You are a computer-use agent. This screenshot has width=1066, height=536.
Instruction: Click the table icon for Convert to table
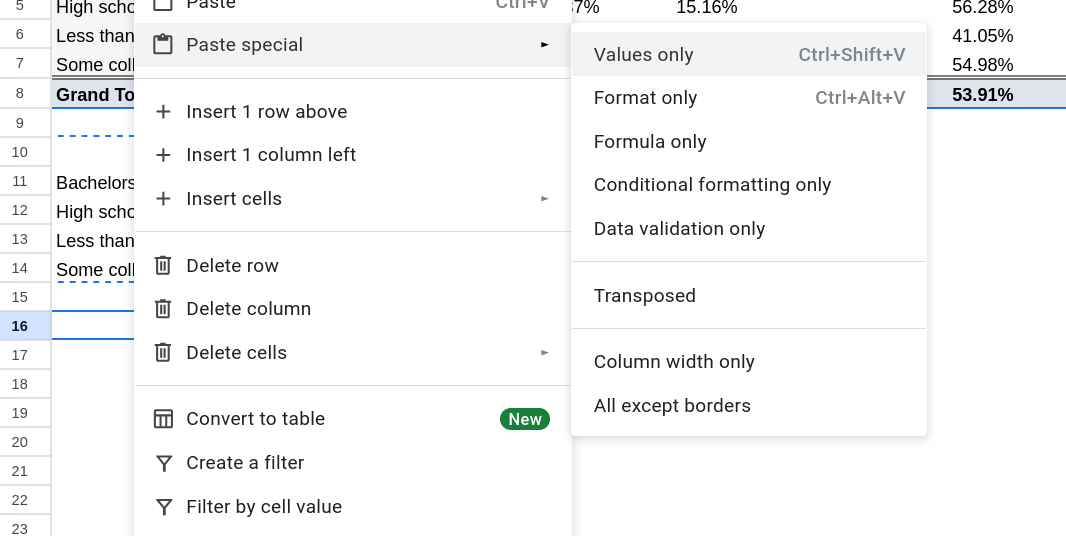tap(163, 419)
